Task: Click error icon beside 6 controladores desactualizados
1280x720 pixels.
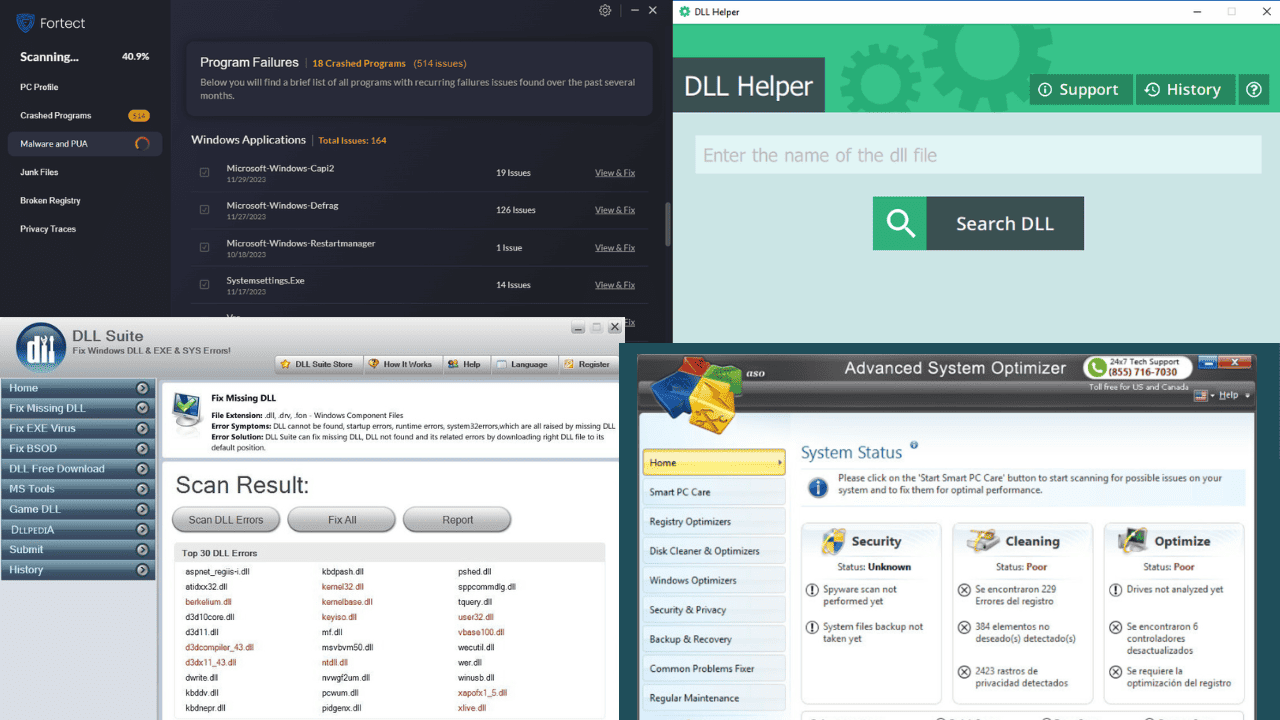Action: coord(1116,628)
